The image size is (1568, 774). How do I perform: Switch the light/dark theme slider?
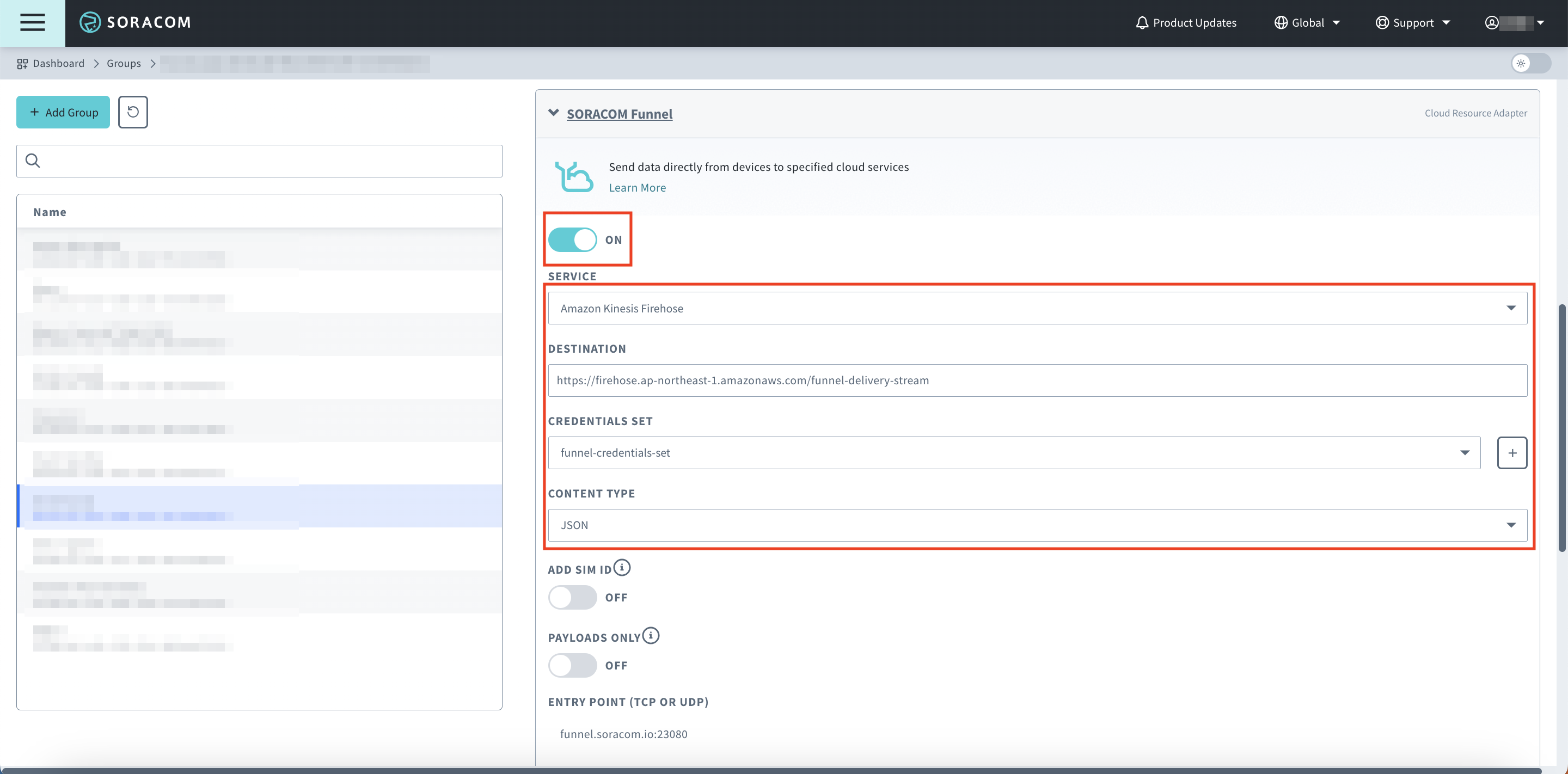[1530, 63]
